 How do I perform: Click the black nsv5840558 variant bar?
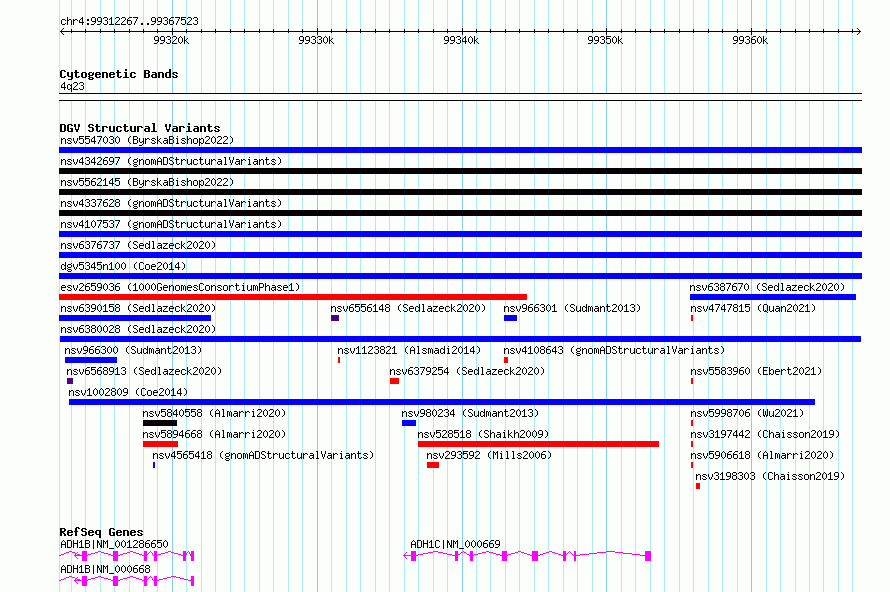(159, 423)
